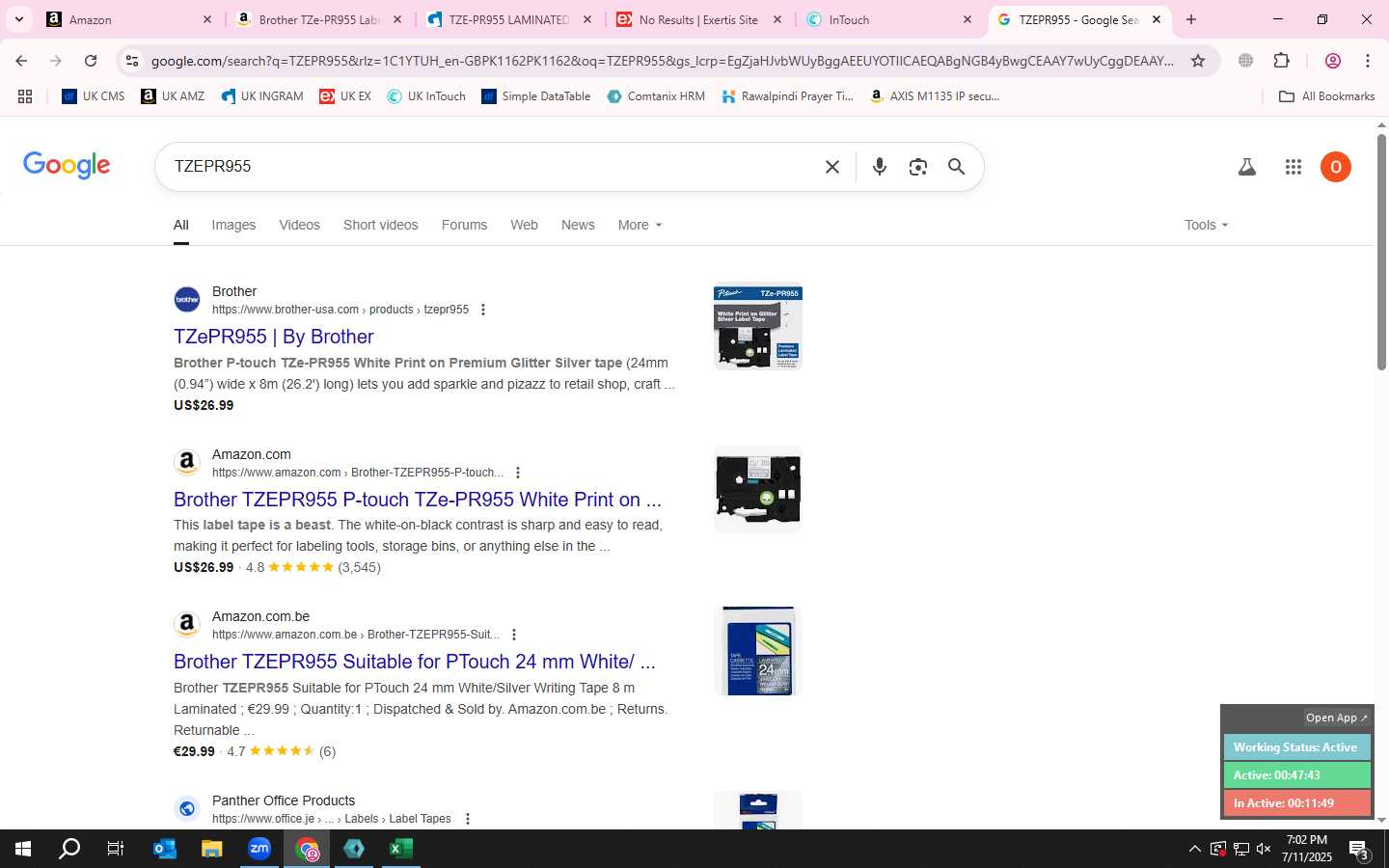Reload the current page
The width and height of the screenshot is (1389, 868).
pos(91,61)
